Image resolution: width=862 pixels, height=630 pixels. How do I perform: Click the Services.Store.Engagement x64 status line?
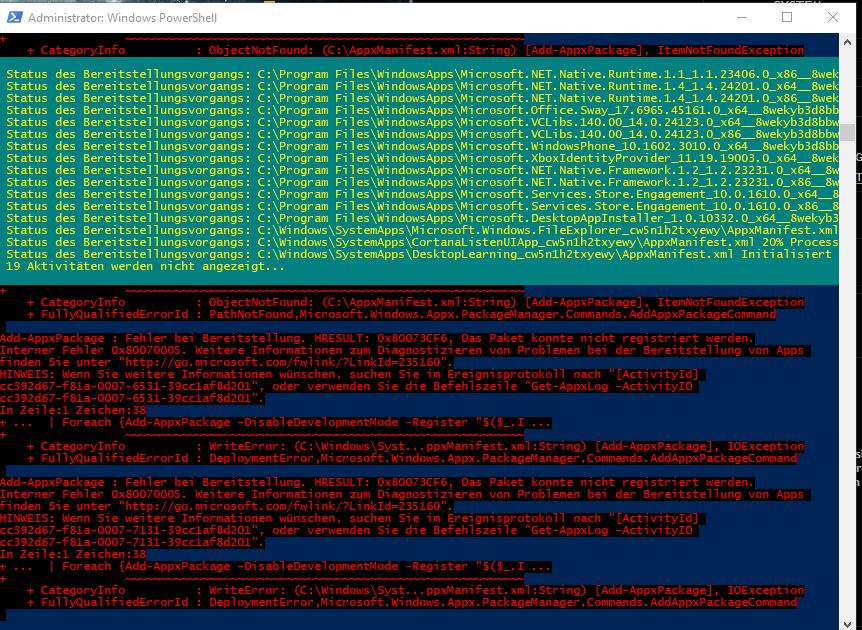click(422, 194)
